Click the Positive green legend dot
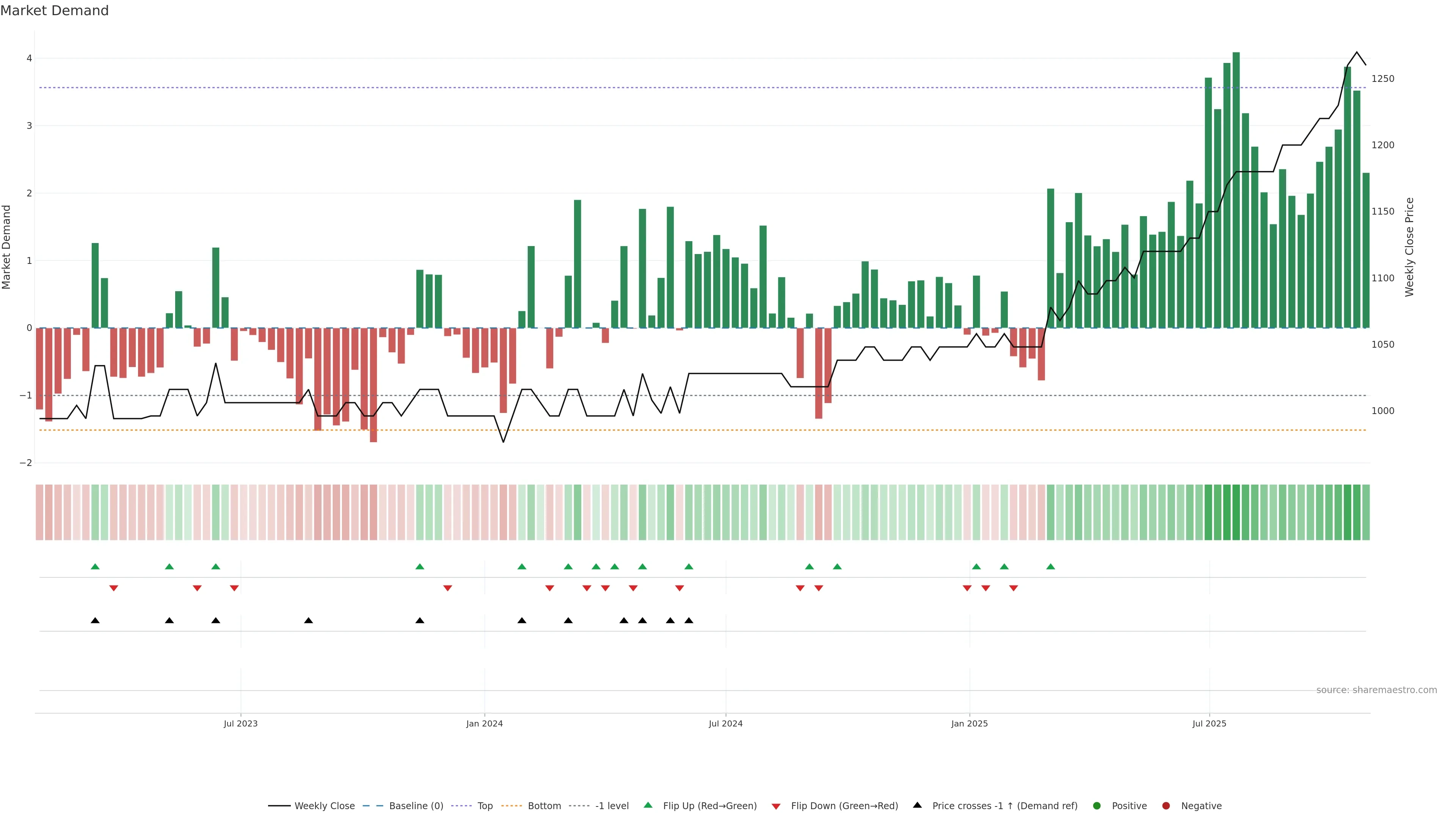Image resolution: width=1456 pixels, height=819 pixels. [1097, 806]
